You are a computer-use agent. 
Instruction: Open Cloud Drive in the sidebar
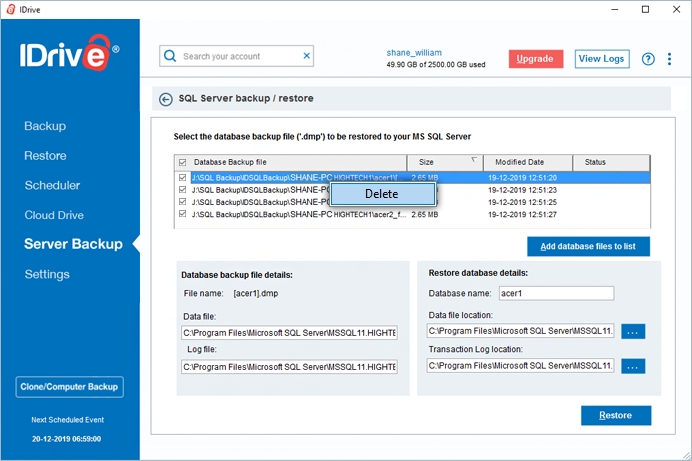coord(54,215)
